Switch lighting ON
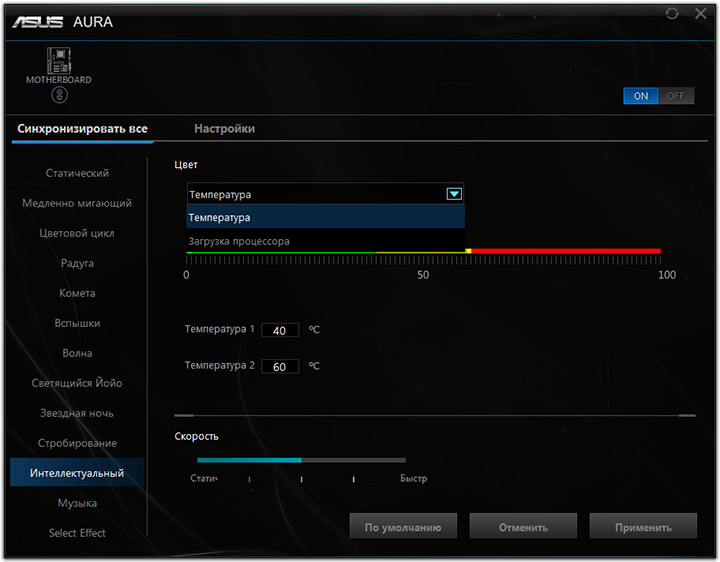The width and height of the screenshot is (720, 562). (641, 96)
